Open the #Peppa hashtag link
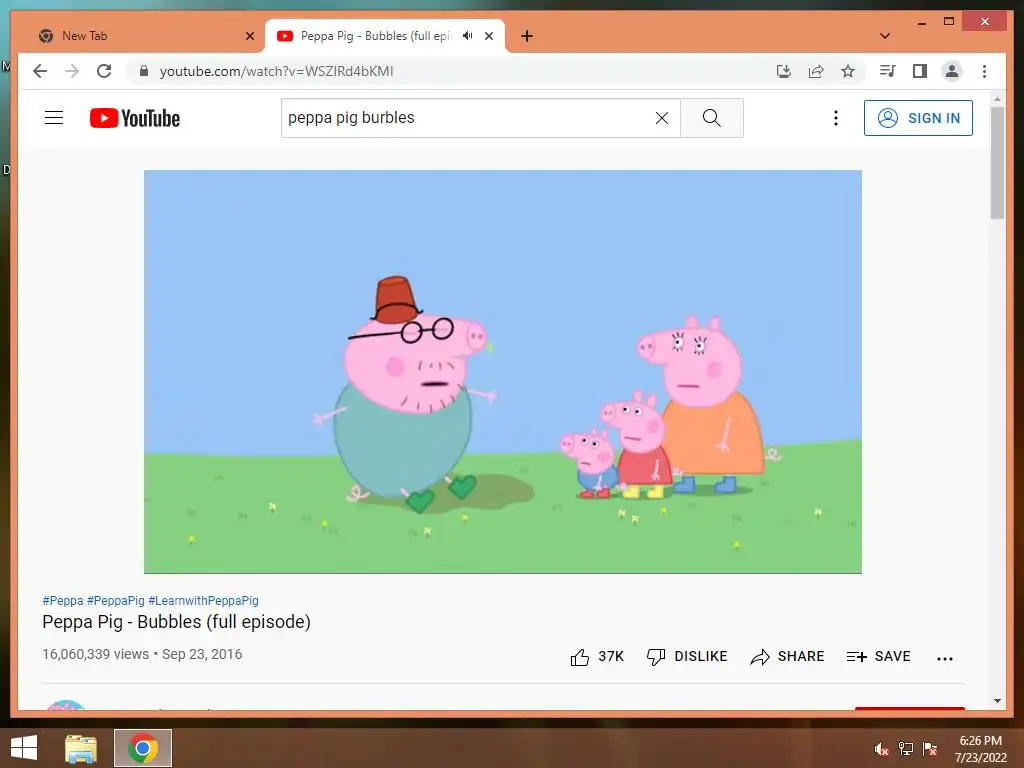Image resolution: width=1024 pixels, height=768 pixels. coord(63,600)
